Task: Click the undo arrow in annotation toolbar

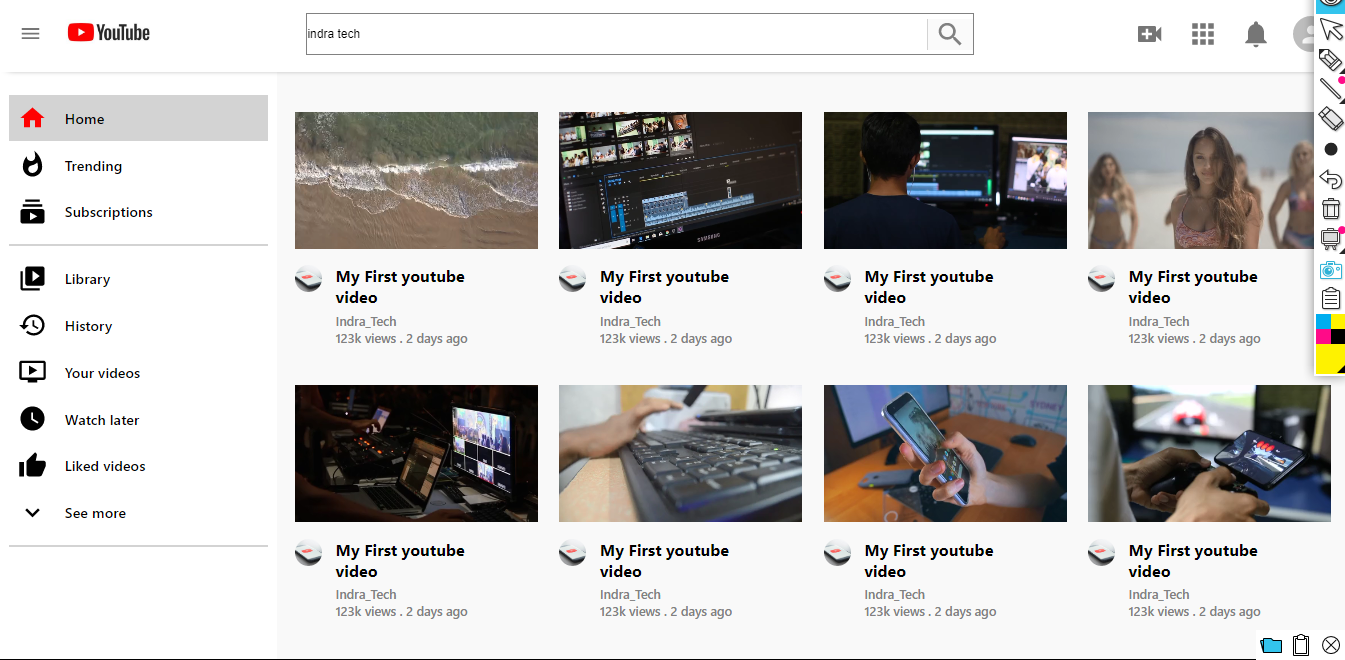Action: pos(1331,179)
